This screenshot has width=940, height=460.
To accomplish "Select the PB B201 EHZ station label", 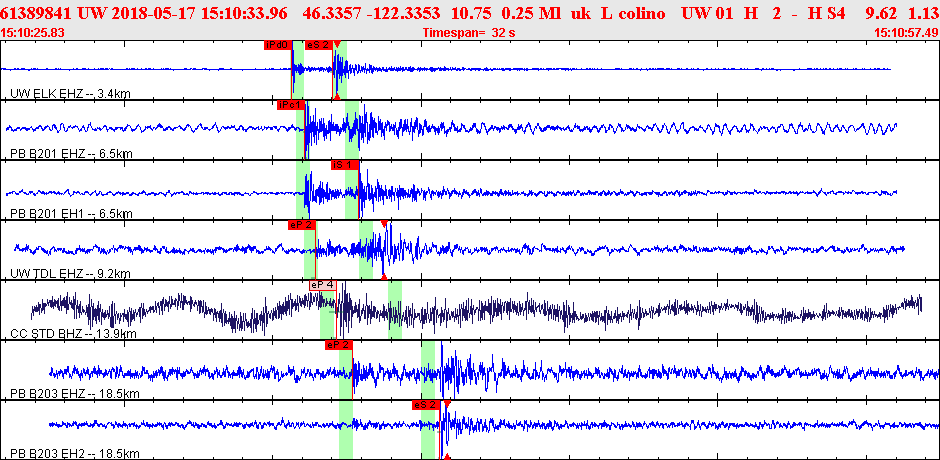I will [69, 153].
